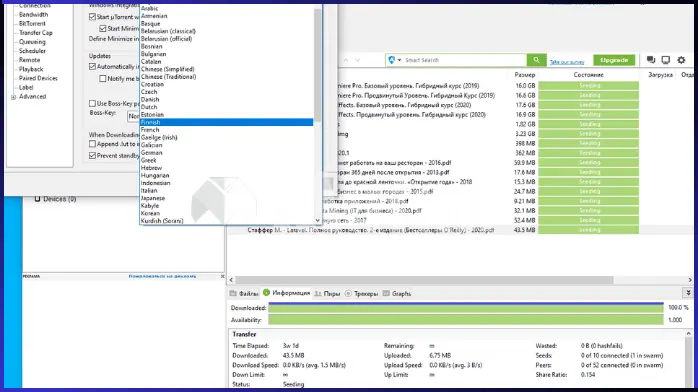Click the shield icon in Smart Search
This screenshot has width=698, height=392.
[x=391, y=60]
